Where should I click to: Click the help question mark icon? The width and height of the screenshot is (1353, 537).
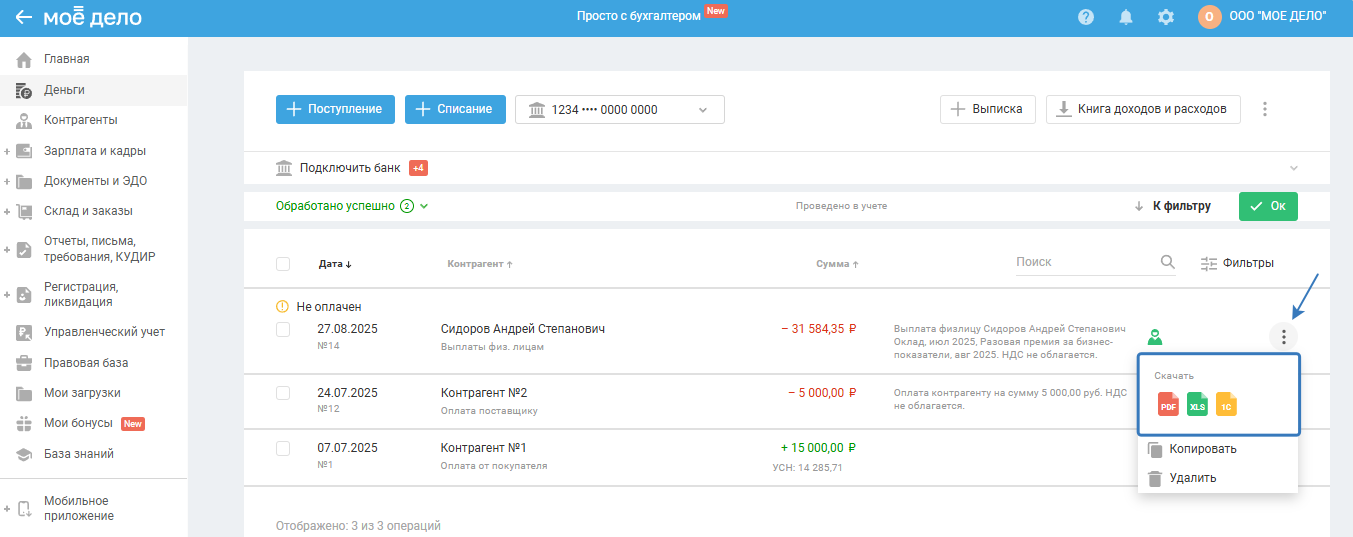1086,17
